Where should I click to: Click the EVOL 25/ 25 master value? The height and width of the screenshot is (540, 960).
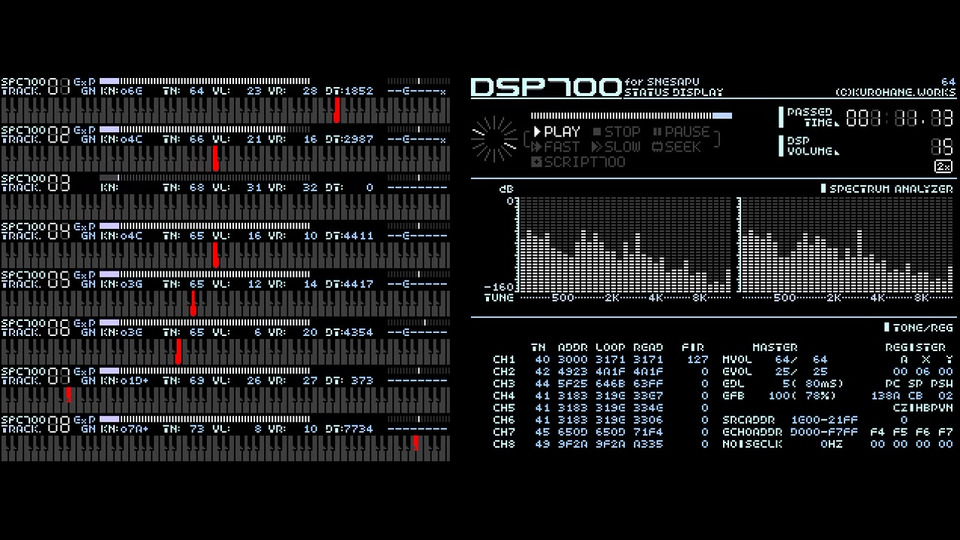775,372
